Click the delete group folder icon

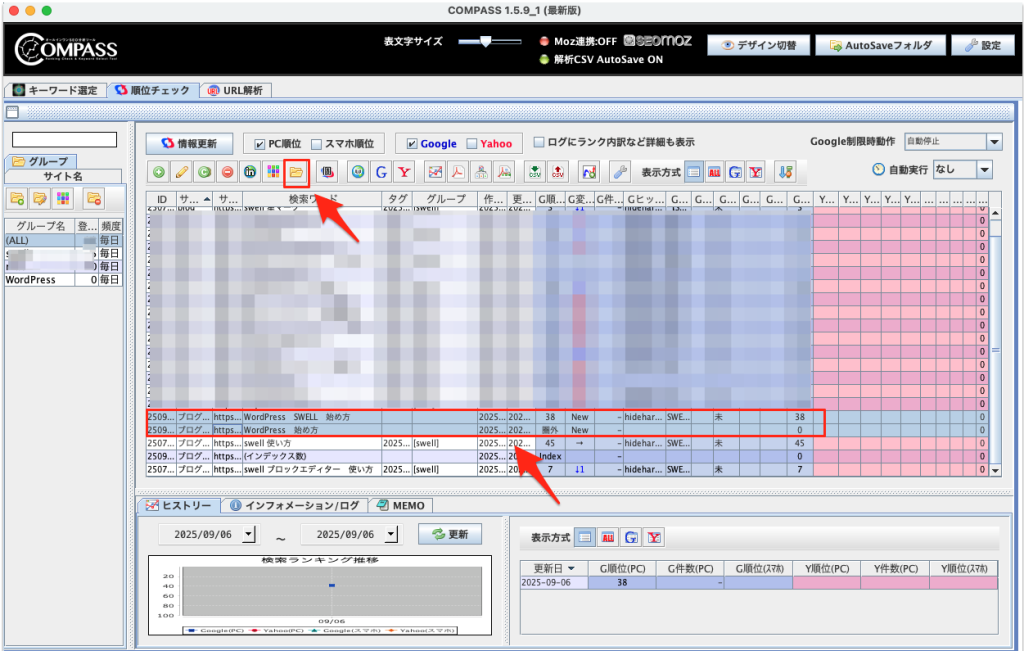click(x=94, y=198)
